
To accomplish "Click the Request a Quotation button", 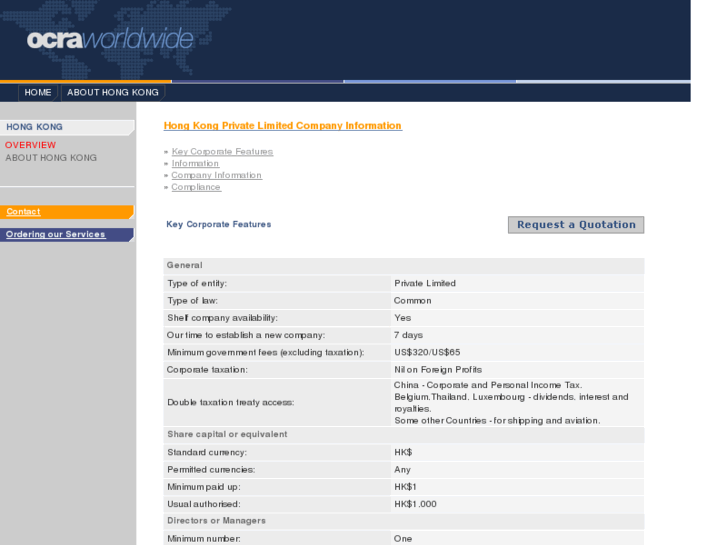I will pyautogui.click(x=576, y=225).
